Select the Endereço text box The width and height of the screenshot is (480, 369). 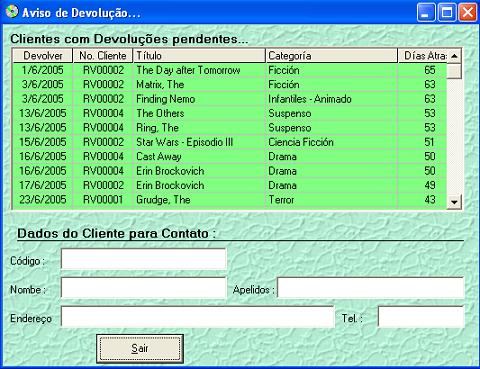(198, 317)
